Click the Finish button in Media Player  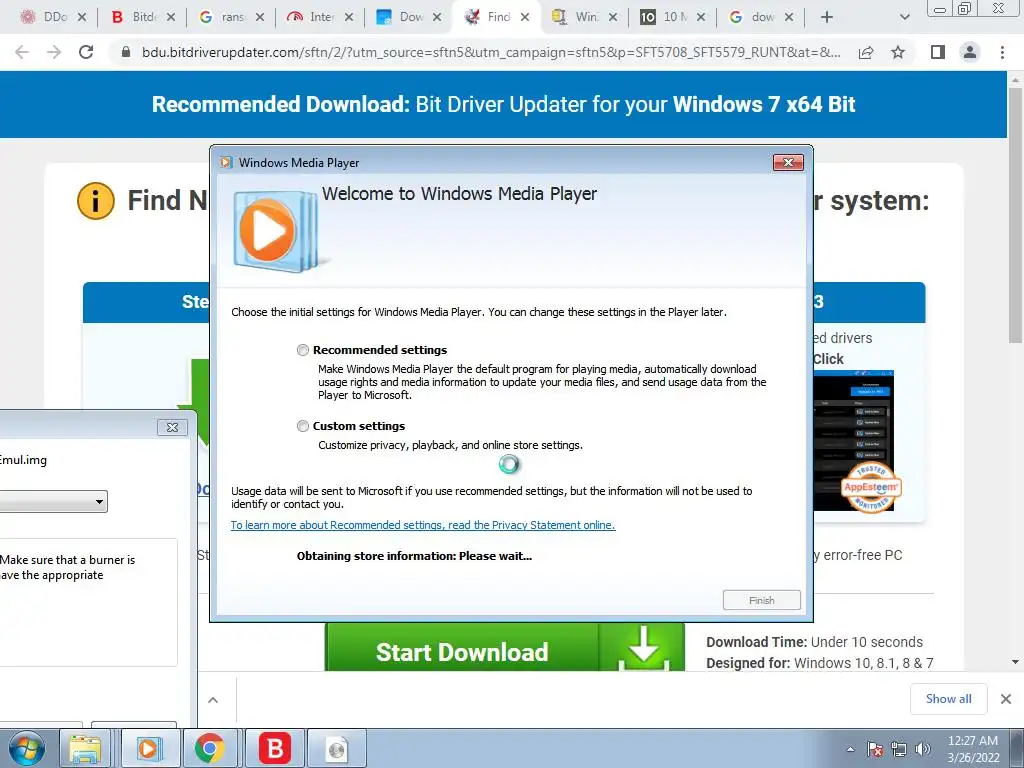click(x=761, y=600)
